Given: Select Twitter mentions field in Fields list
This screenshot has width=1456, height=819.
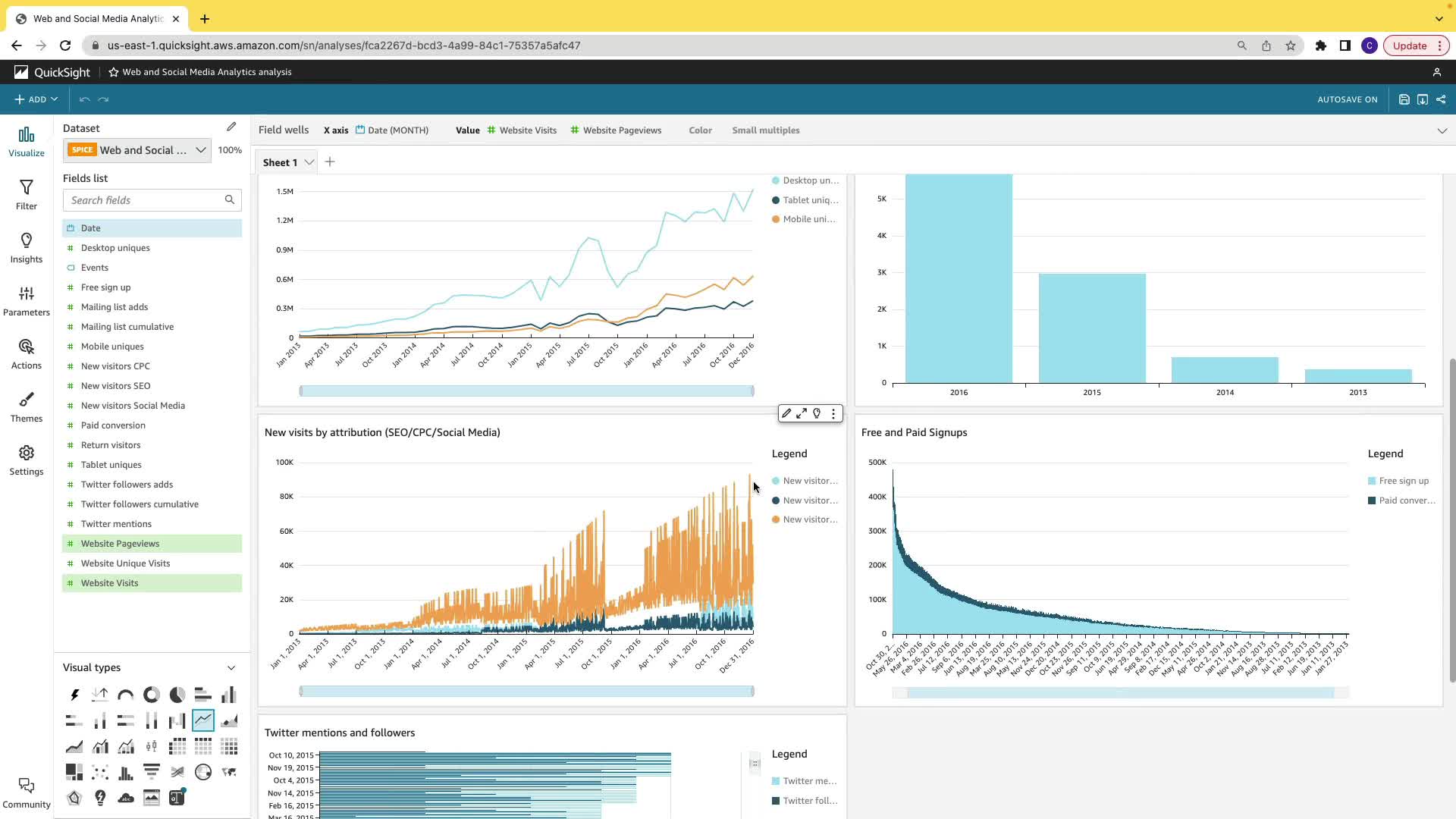Looking at the screenshot, I should click(116, 524).
